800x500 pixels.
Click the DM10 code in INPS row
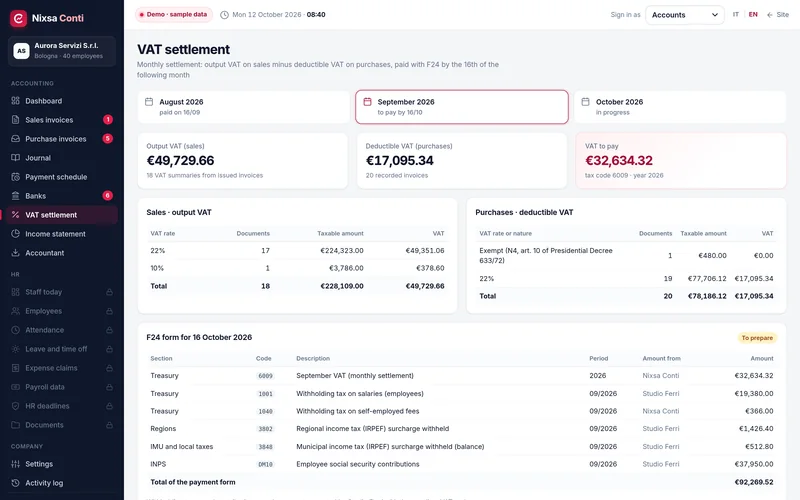click(x=265, y=464)
